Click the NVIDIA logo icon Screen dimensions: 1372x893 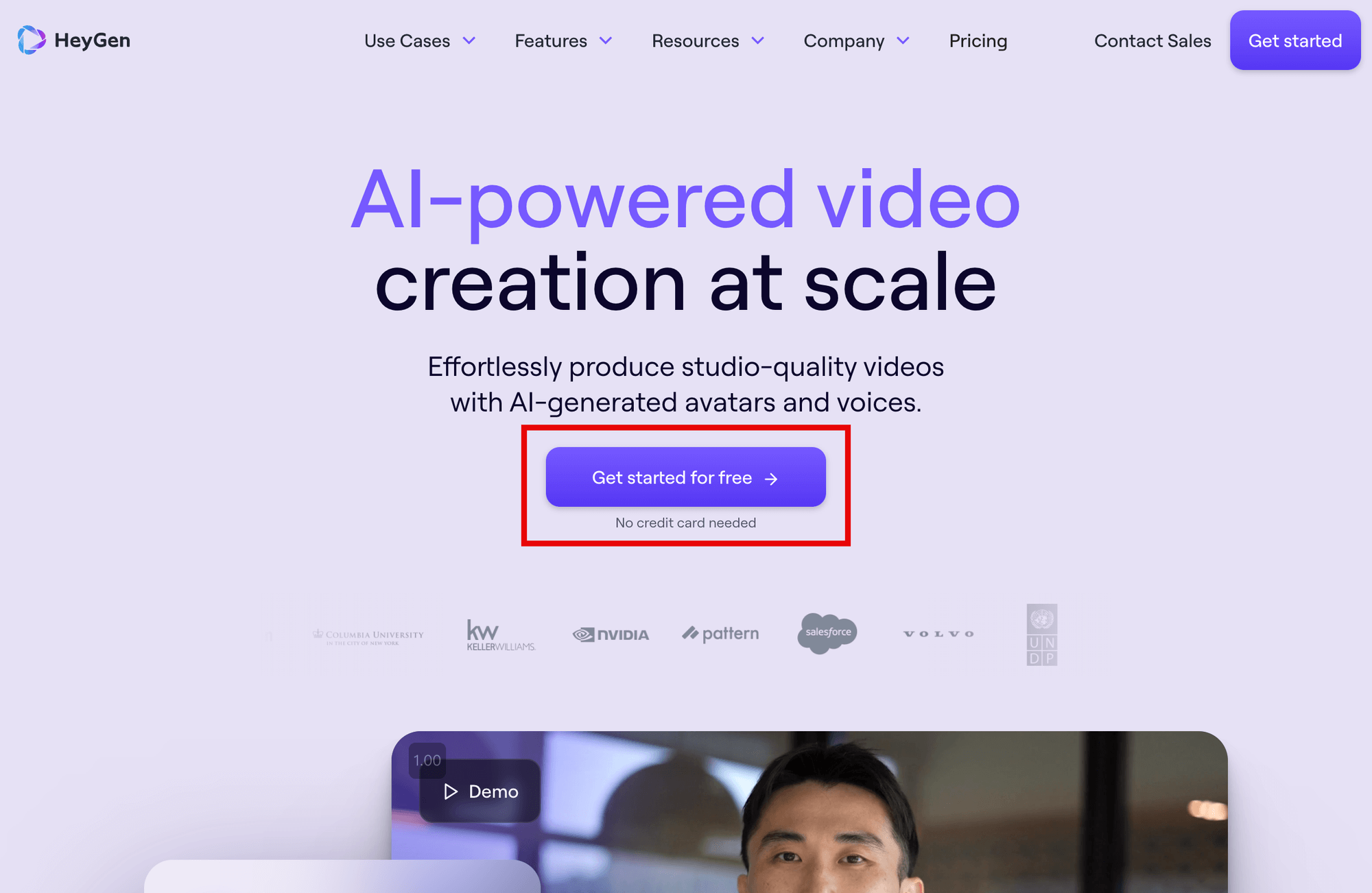pos(610,633)
